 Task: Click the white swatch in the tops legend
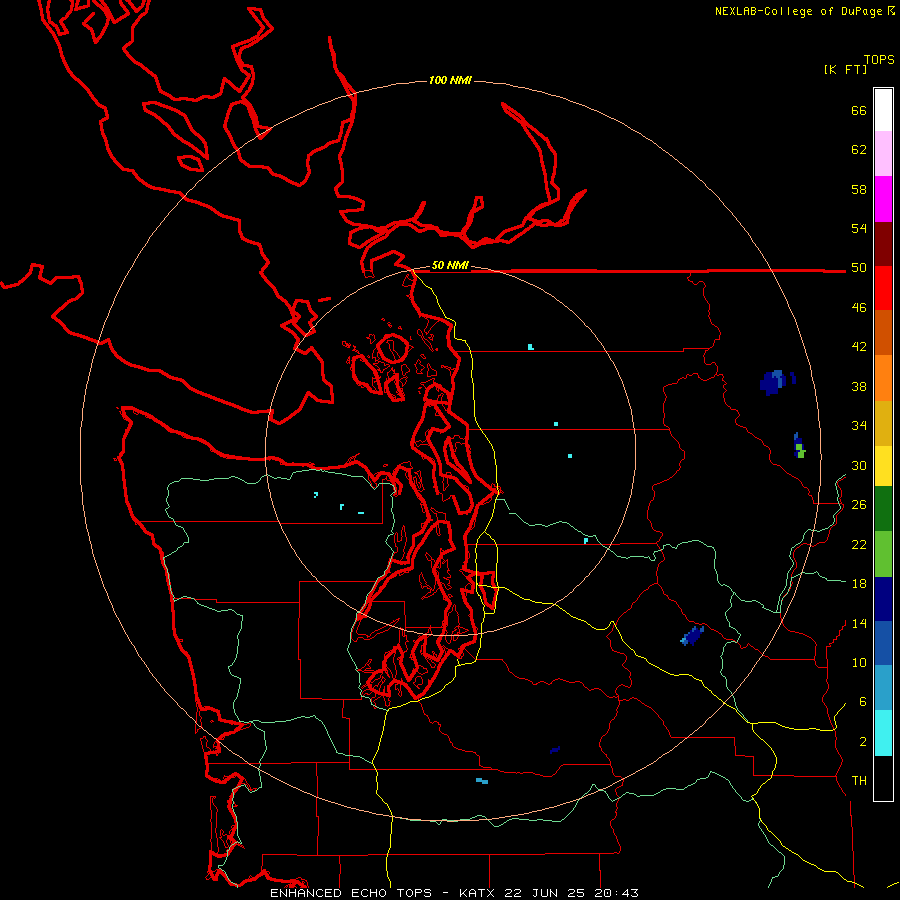883,110
